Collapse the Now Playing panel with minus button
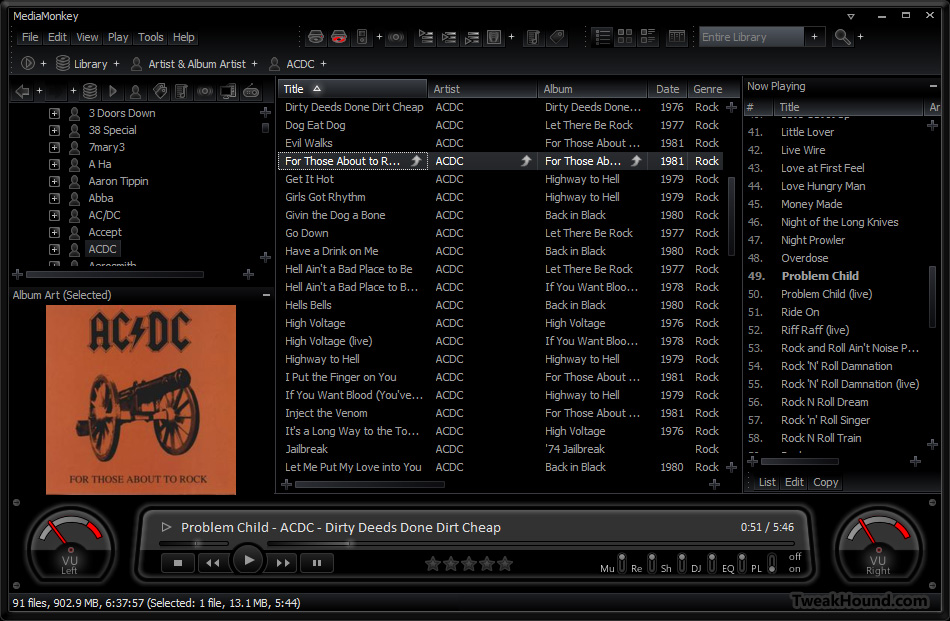 933,87
